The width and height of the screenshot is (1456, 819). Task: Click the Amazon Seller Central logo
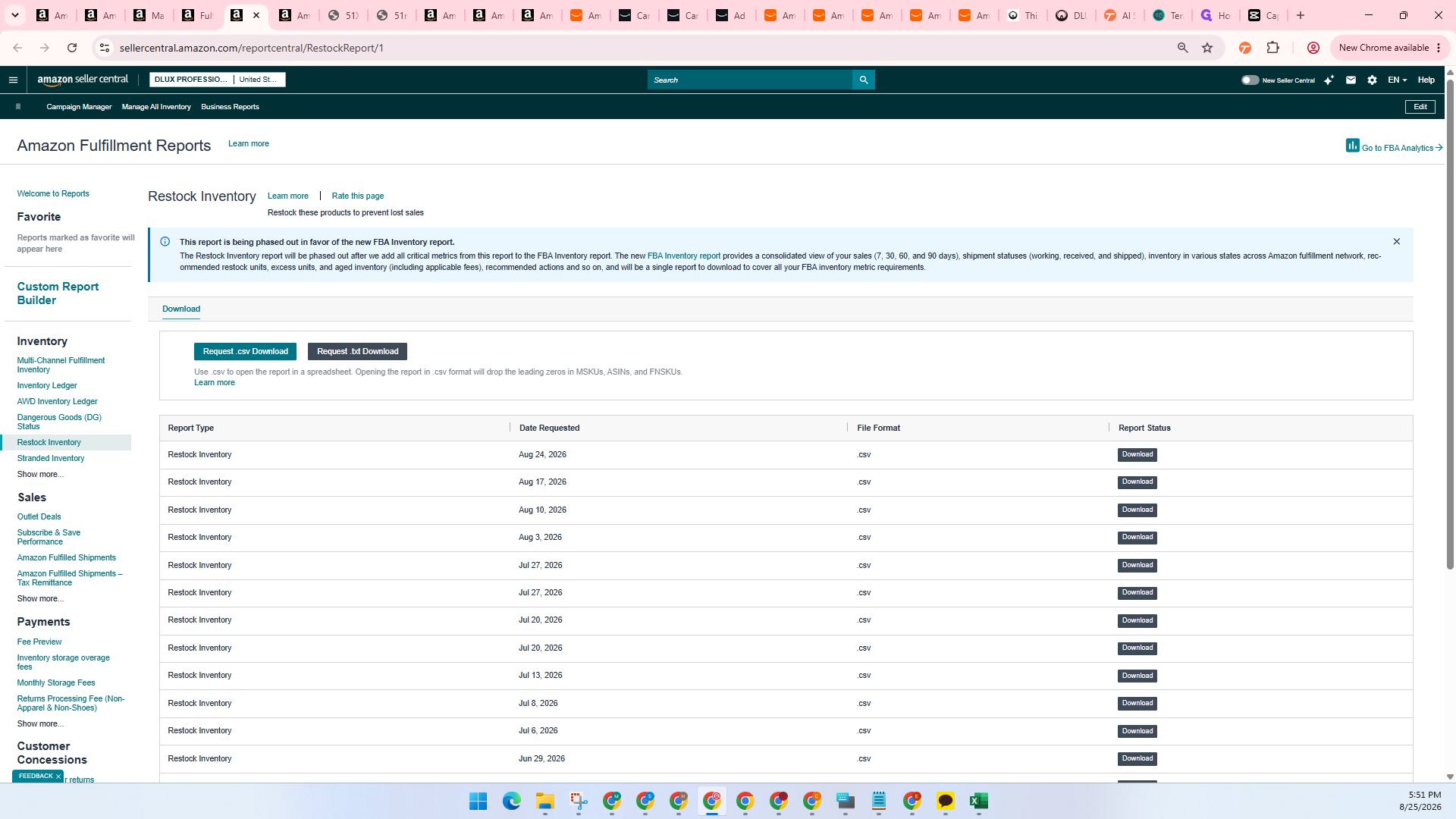pos(83,80)
